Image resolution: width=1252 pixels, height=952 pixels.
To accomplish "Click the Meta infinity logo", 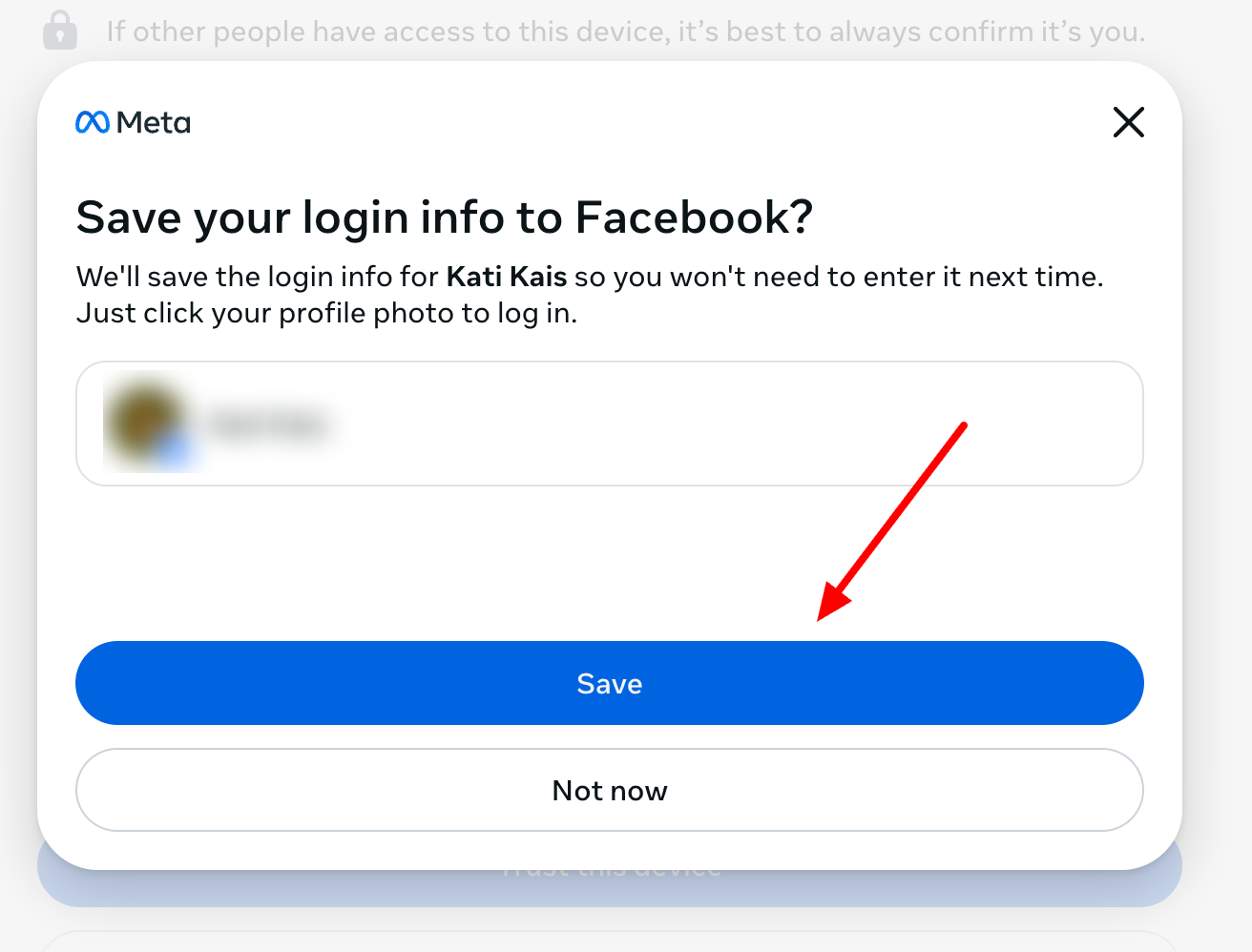I will [x=93, y=123].
